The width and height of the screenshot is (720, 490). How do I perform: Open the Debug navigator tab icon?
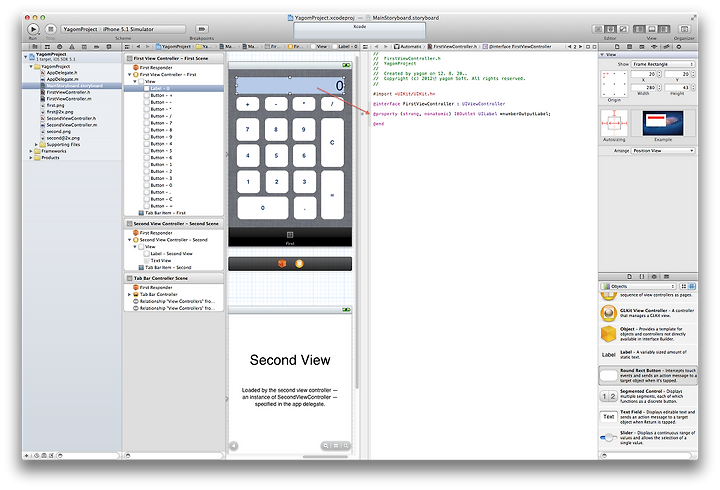coord(84,46)
